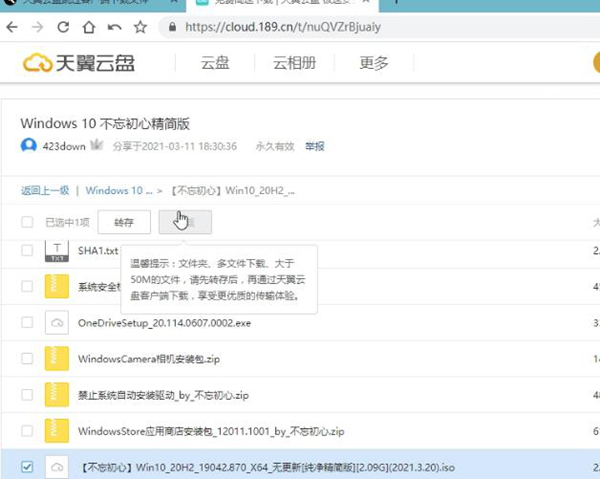Click the cloud icon of OneDriveSetup exe

(x=57, y=323)
